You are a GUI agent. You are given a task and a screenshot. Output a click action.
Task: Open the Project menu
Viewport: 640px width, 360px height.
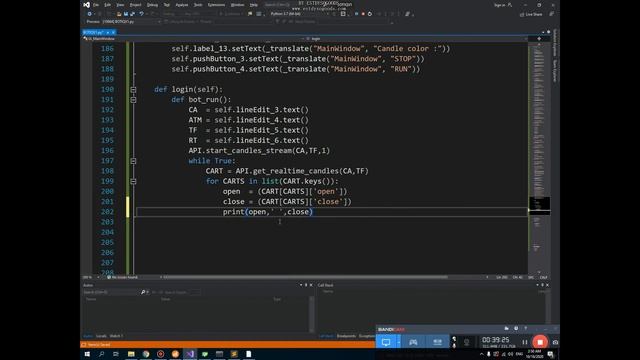point(135,5)
